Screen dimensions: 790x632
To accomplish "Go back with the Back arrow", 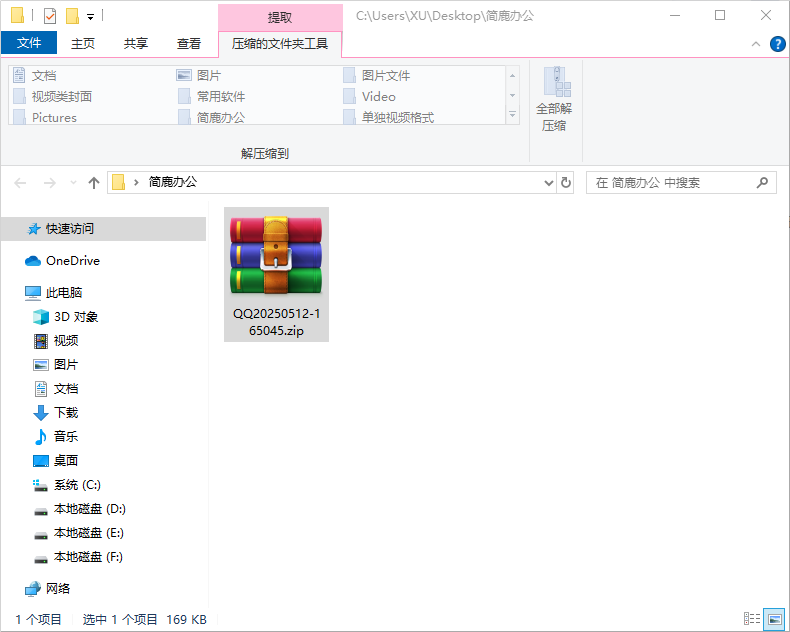I will point(20,182).
